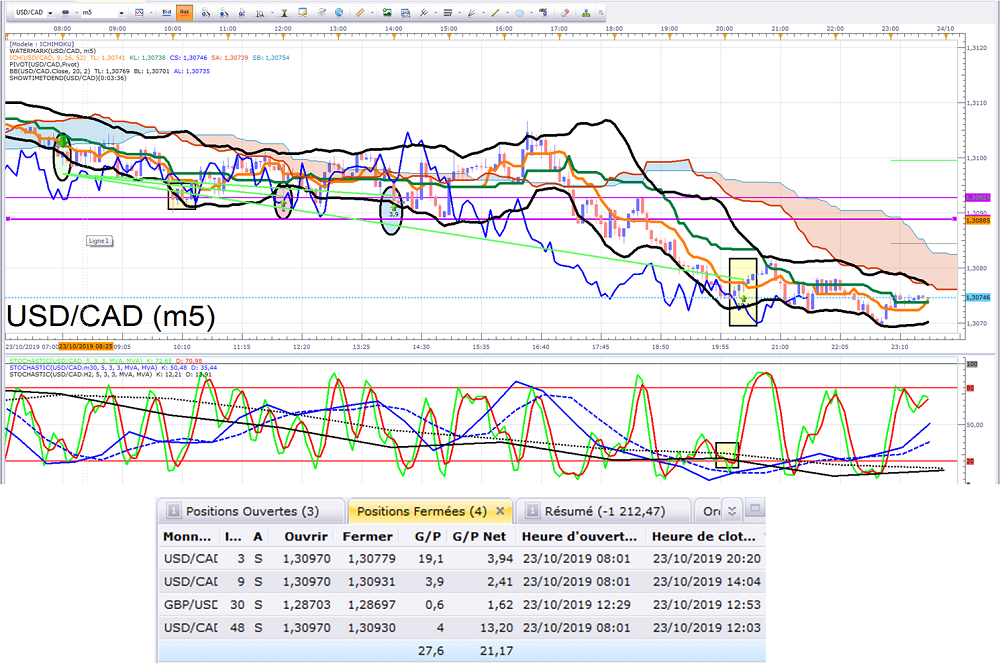Viewport: 1000px width, 664px height.
Task: Select the green trend line drawing tool
Action: (x=495, y=13)
